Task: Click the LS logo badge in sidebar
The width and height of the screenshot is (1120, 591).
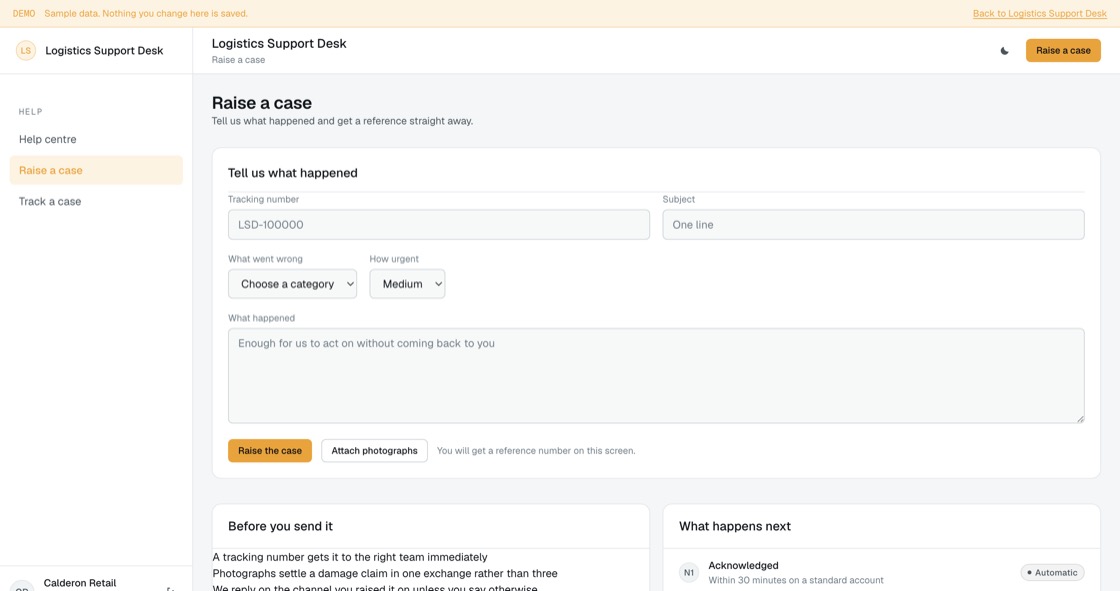Action: pos(26,51)
